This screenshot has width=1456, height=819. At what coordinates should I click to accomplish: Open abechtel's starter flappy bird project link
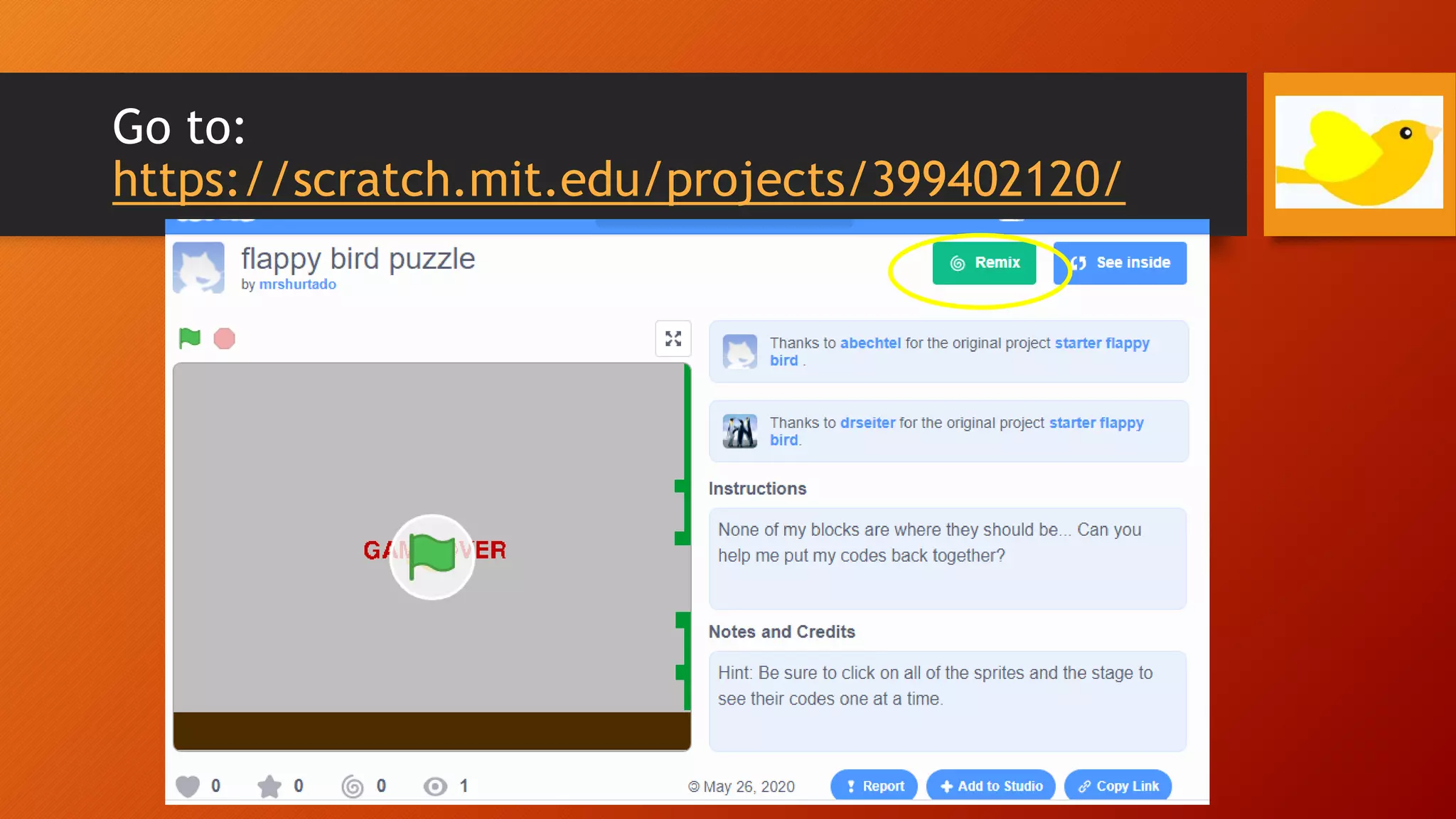[959, 351]
